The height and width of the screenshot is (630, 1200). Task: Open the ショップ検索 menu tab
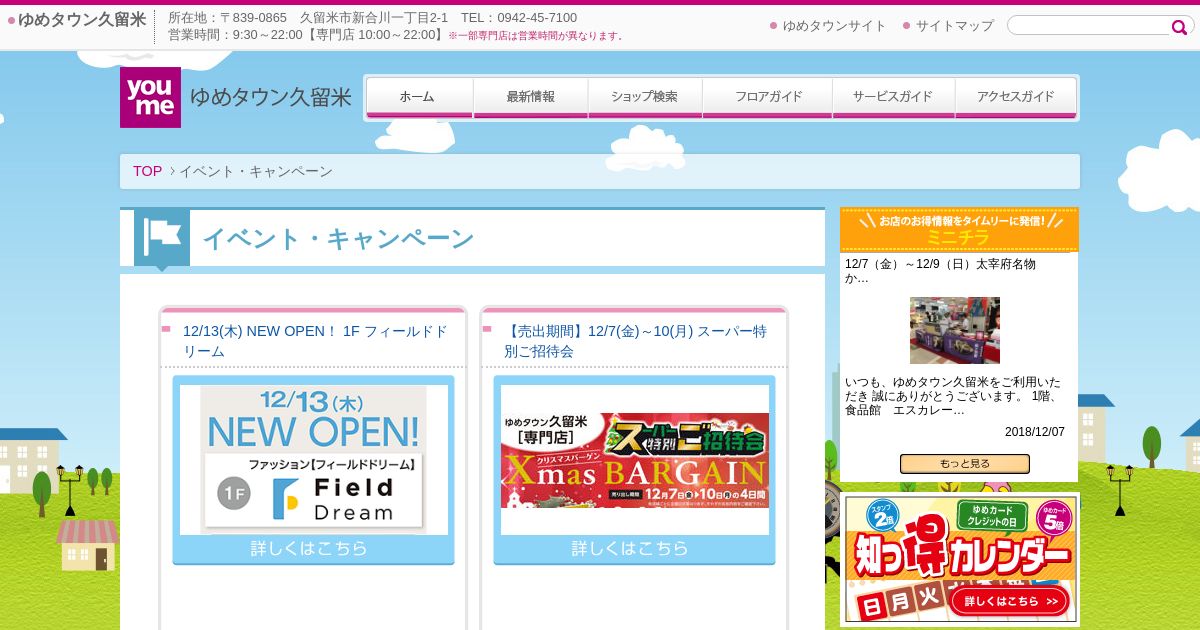[645, 98]
